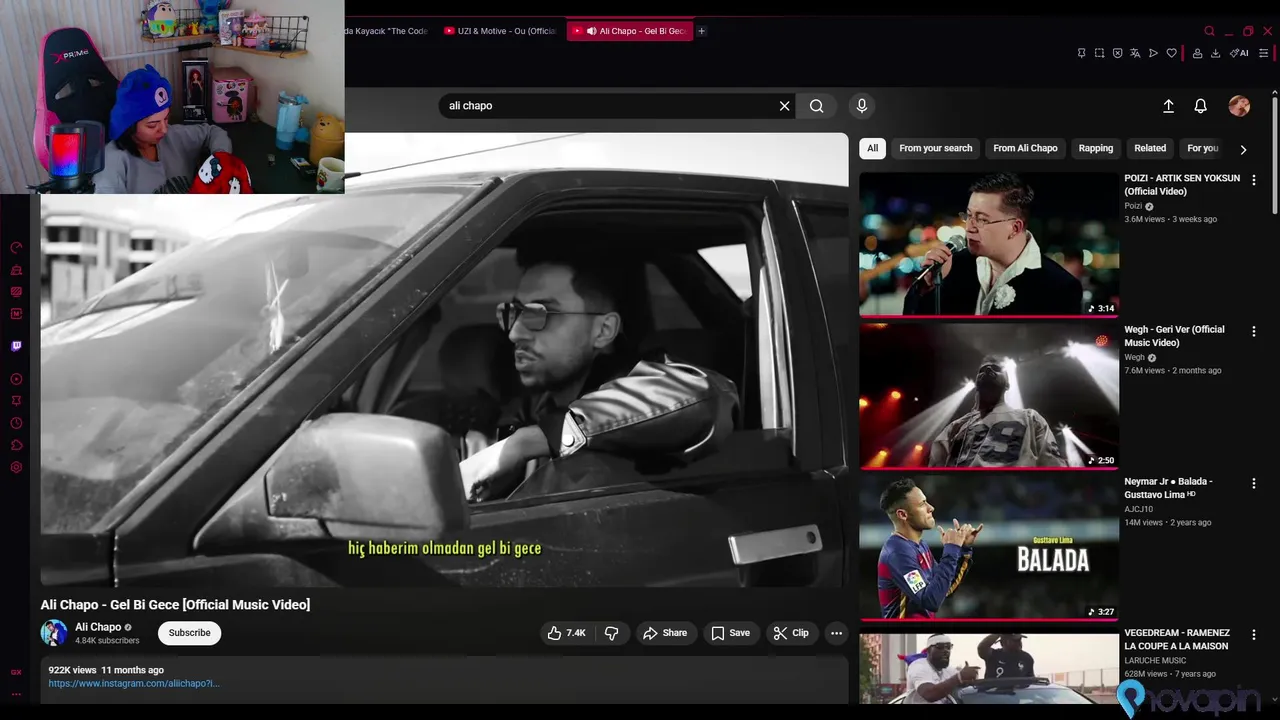This screenshot has height=720, width=1280.
Task: Open Ali Chapo channel name link
Action: 98,627
